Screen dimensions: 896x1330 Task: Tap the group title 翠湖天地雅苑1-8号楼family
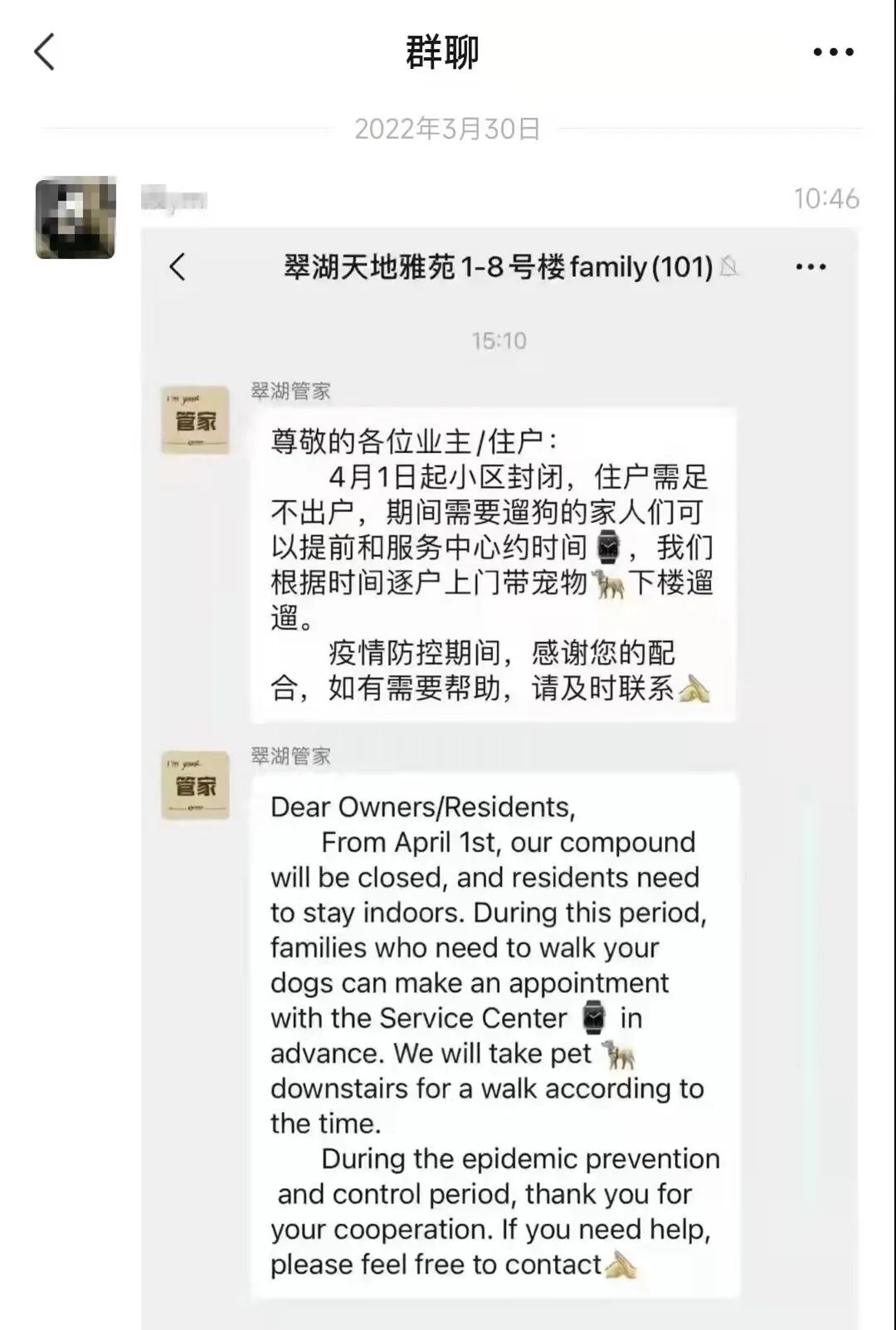click(498, 267)
